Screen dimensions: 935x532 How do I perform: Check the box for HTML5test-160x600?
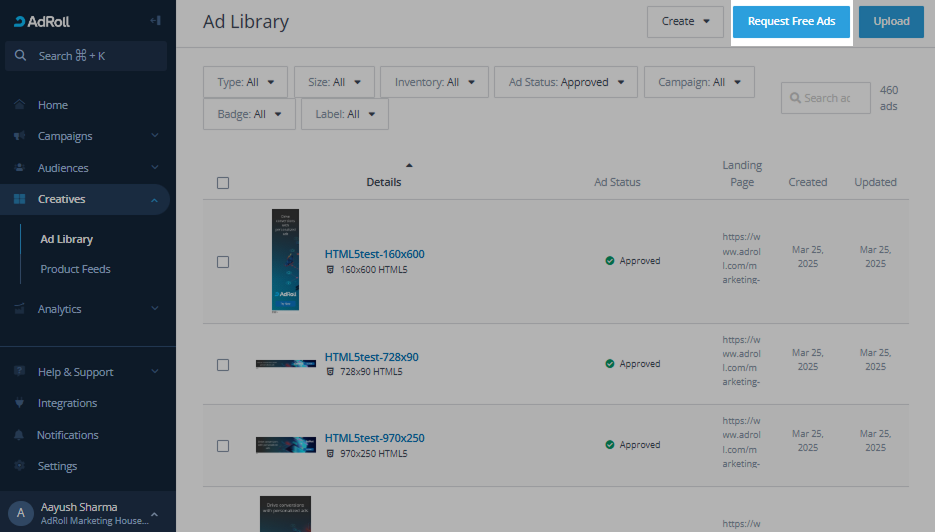223,262
